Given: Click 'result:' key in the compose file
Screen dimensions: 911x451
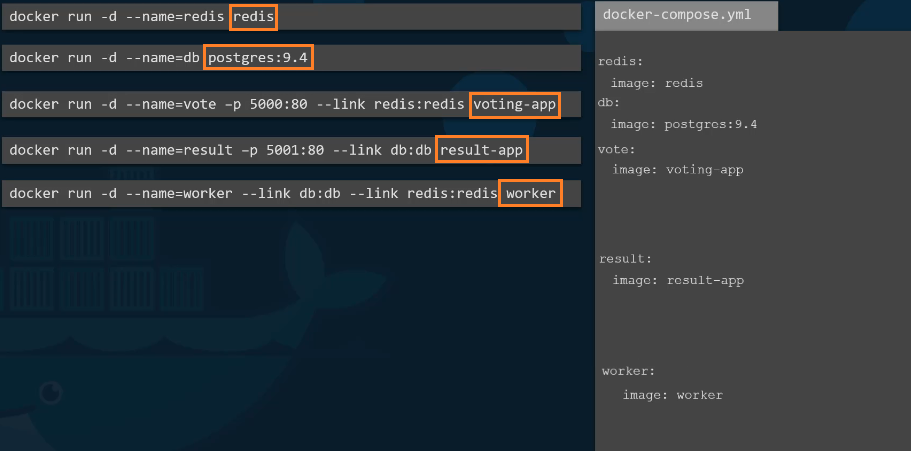Looking at the screenshot, I should 626,259.
